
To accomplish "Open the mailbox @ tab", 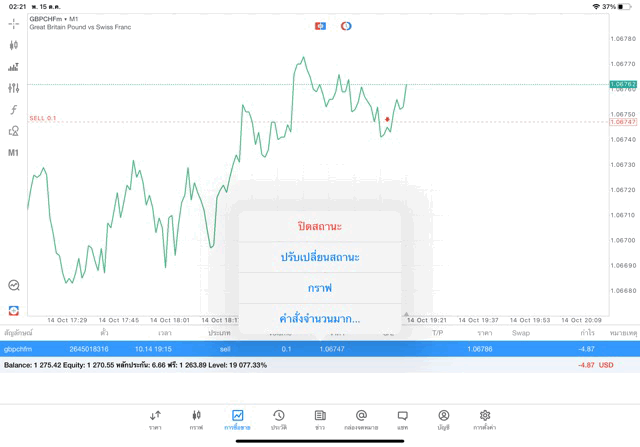I will 361,420.
